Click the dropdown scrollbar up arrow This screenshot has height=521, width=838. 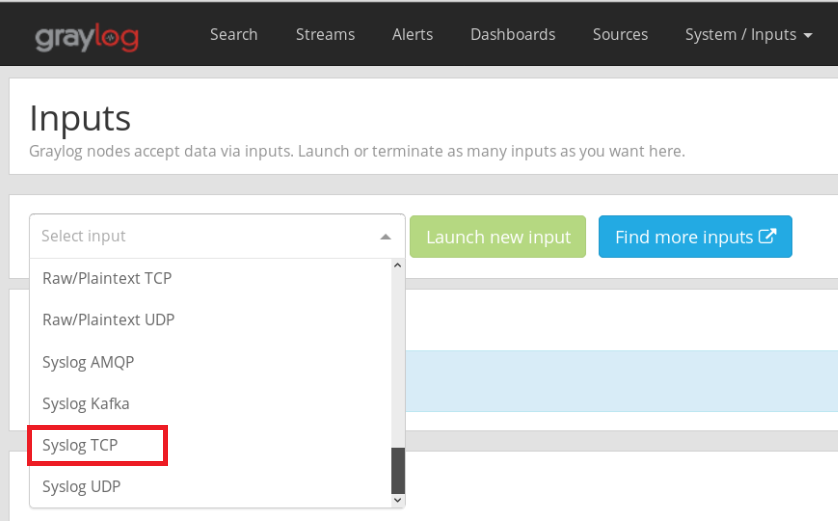click(x=398, y=266)
